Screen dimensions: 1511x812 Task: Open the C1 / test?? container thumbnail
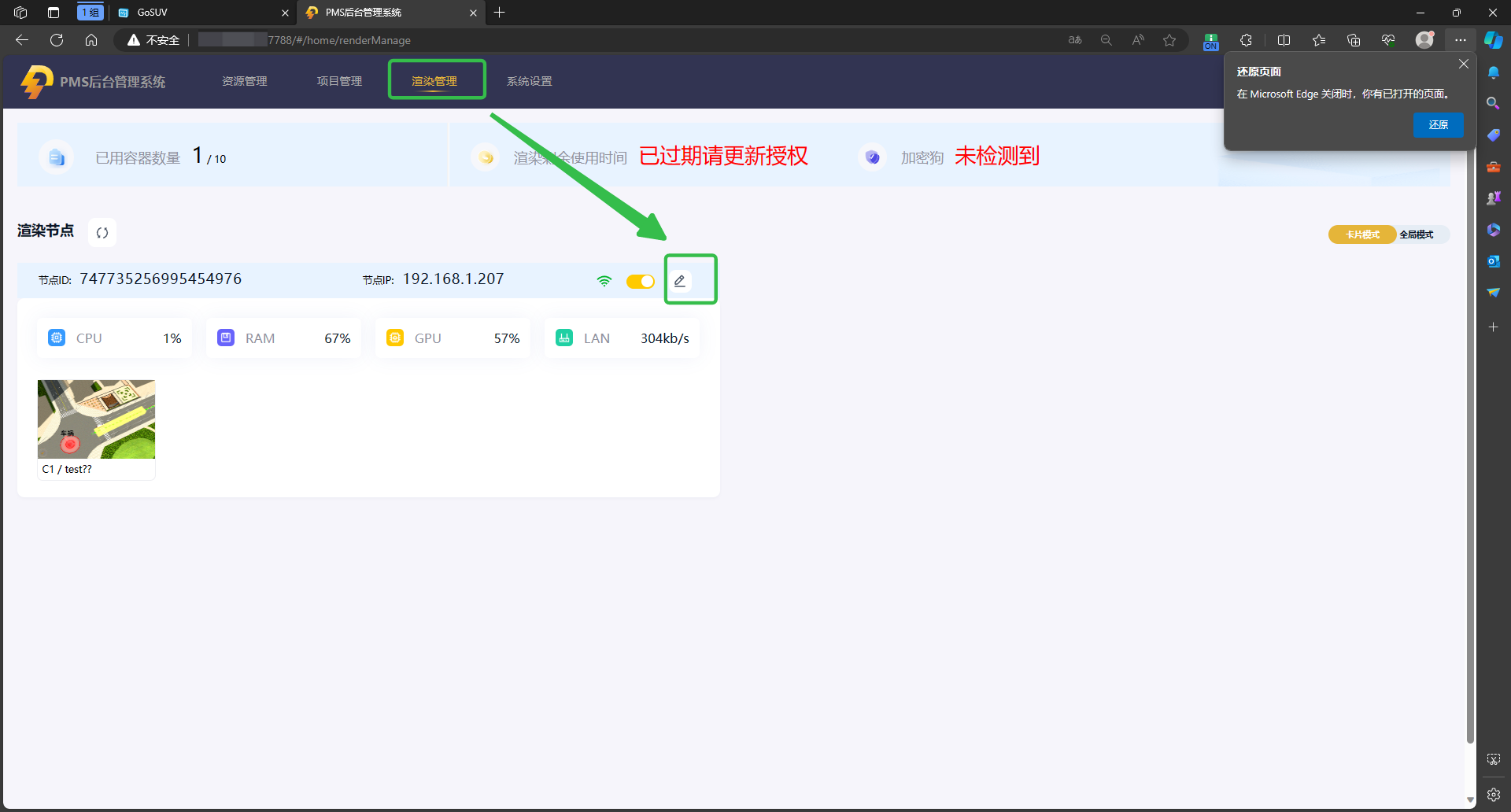click(x=96, y=419)
